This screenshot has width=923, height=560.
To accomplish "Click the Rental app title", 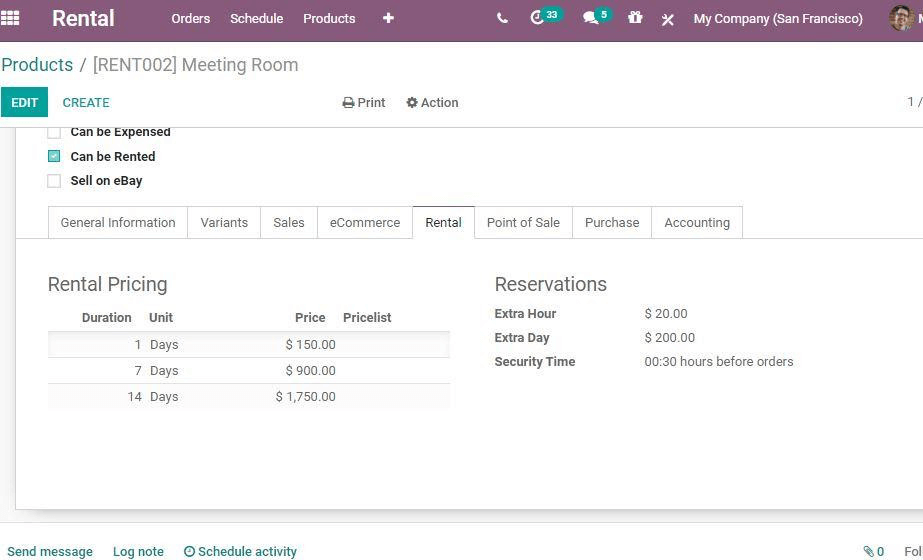I will tap(83, 18).
